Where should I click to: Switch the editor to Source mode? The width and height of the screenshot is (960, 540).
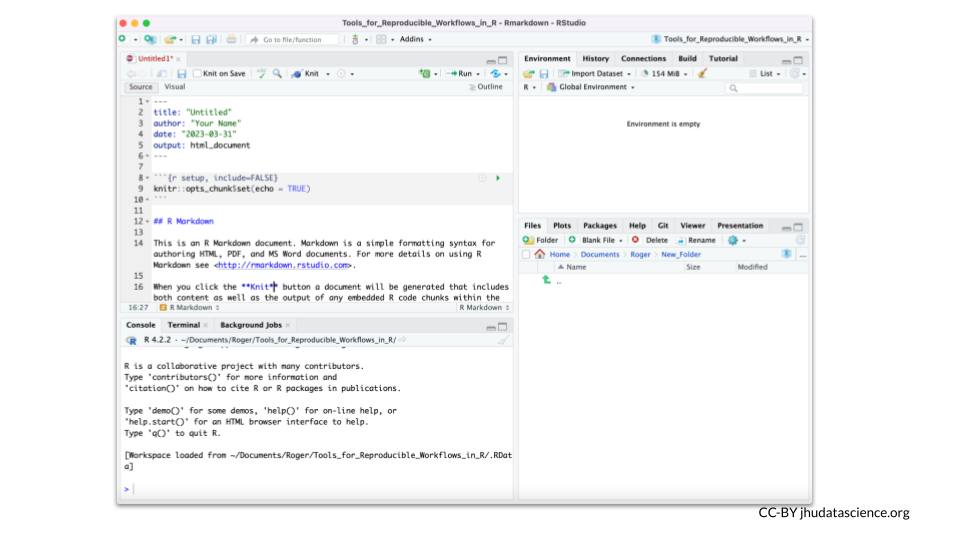[x=141, y=87]
